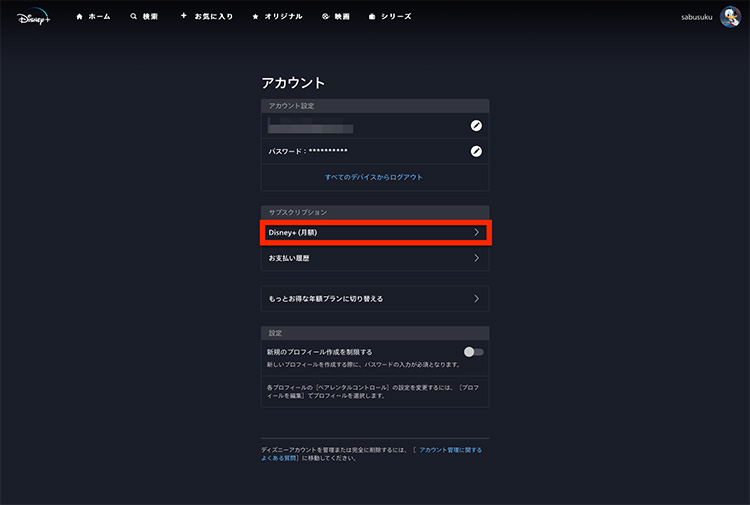The width and height of the screenshot is (750, 505).
Task: Click the pencil icon beside パスワード
Action: pyautogui.click(x=476, y=151)
